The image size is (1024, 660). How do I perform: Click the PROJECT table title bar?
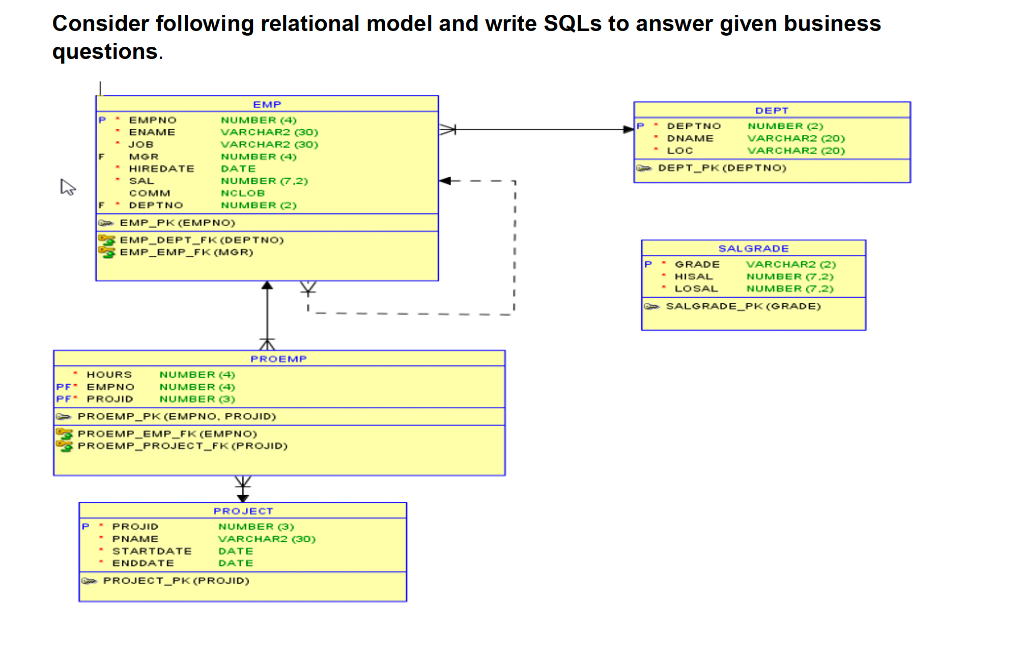[242, 510]
